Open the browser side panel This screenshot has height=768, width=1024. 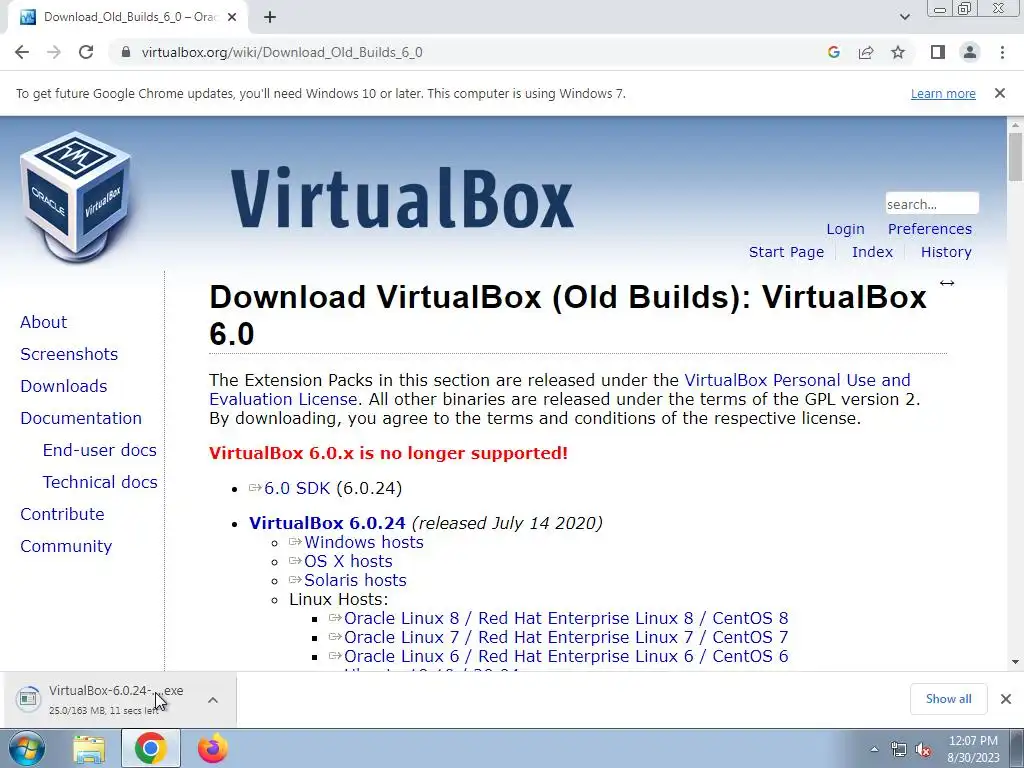[938, 52]
